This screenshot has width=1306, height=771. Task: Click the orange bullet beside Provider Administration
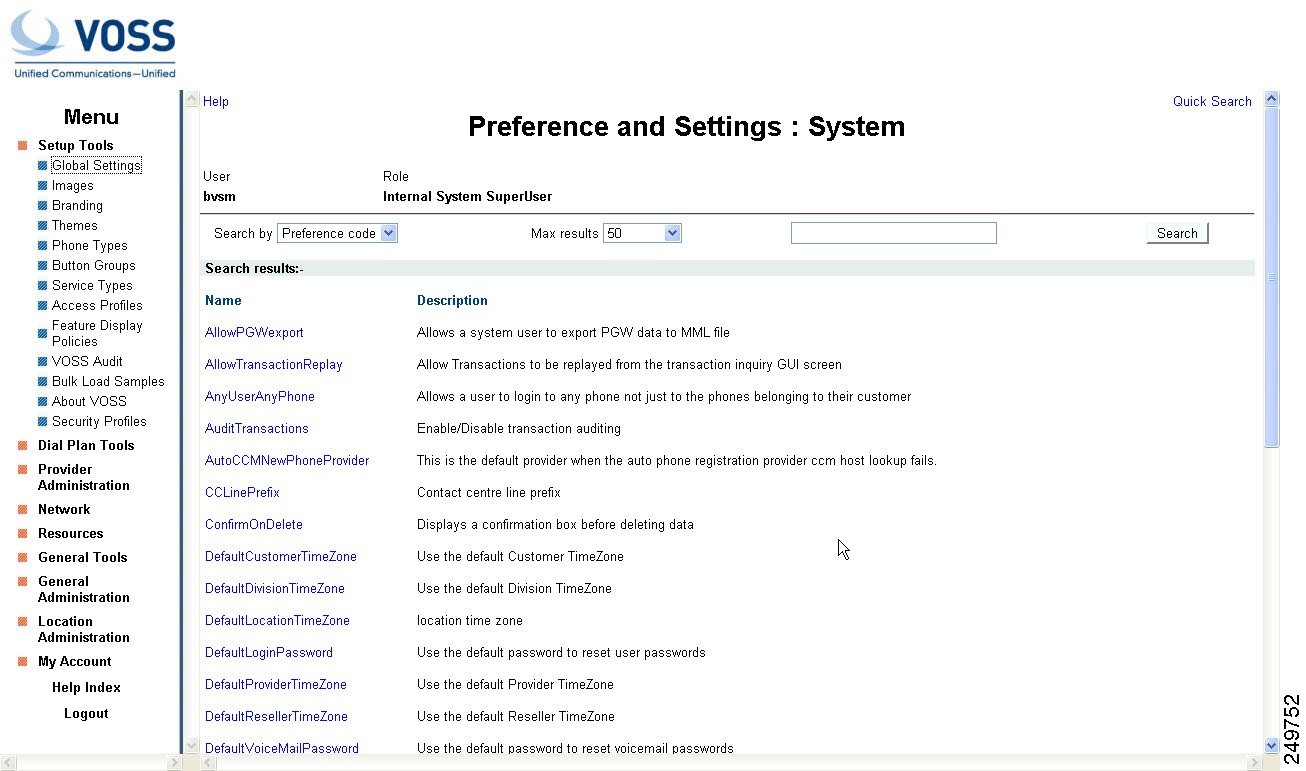pyautogui.click(x=22, y=470)
